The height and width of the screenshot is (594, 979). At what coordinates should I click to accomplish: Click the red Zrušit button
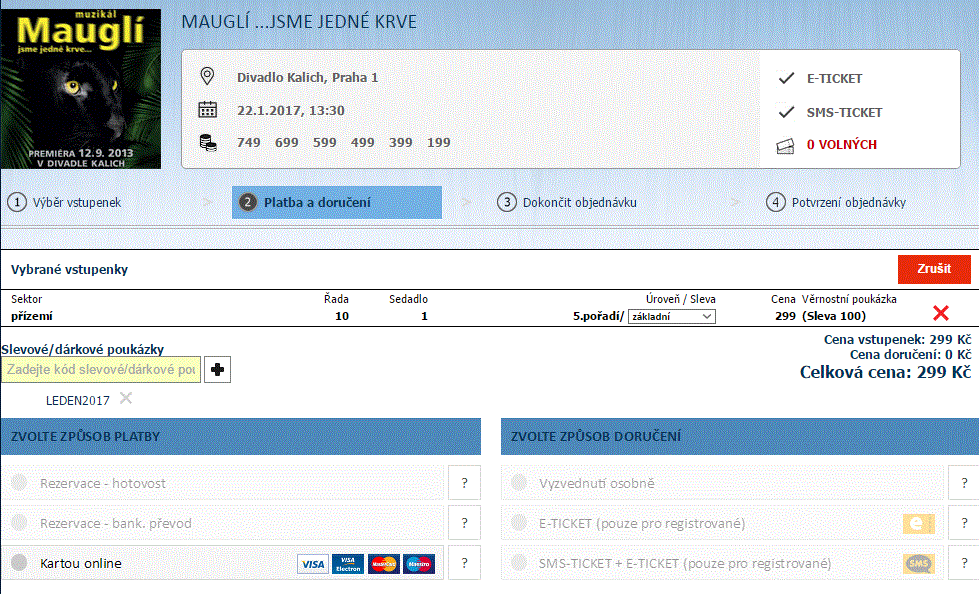(934, 269)
